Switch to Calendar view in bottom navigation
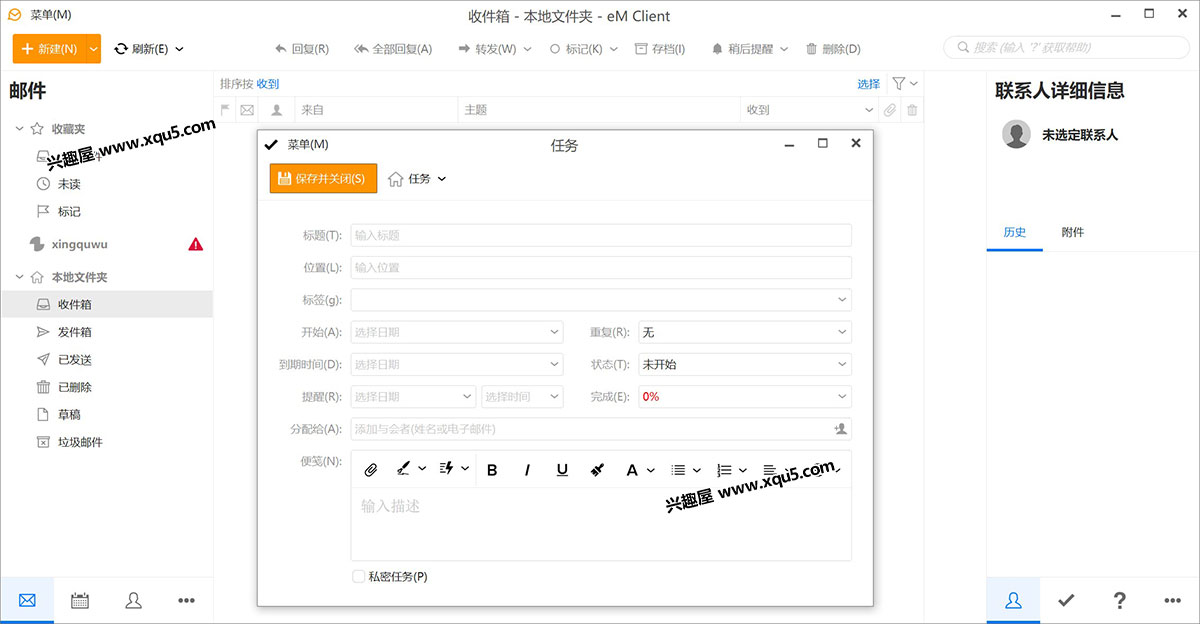 pos(80,600)
